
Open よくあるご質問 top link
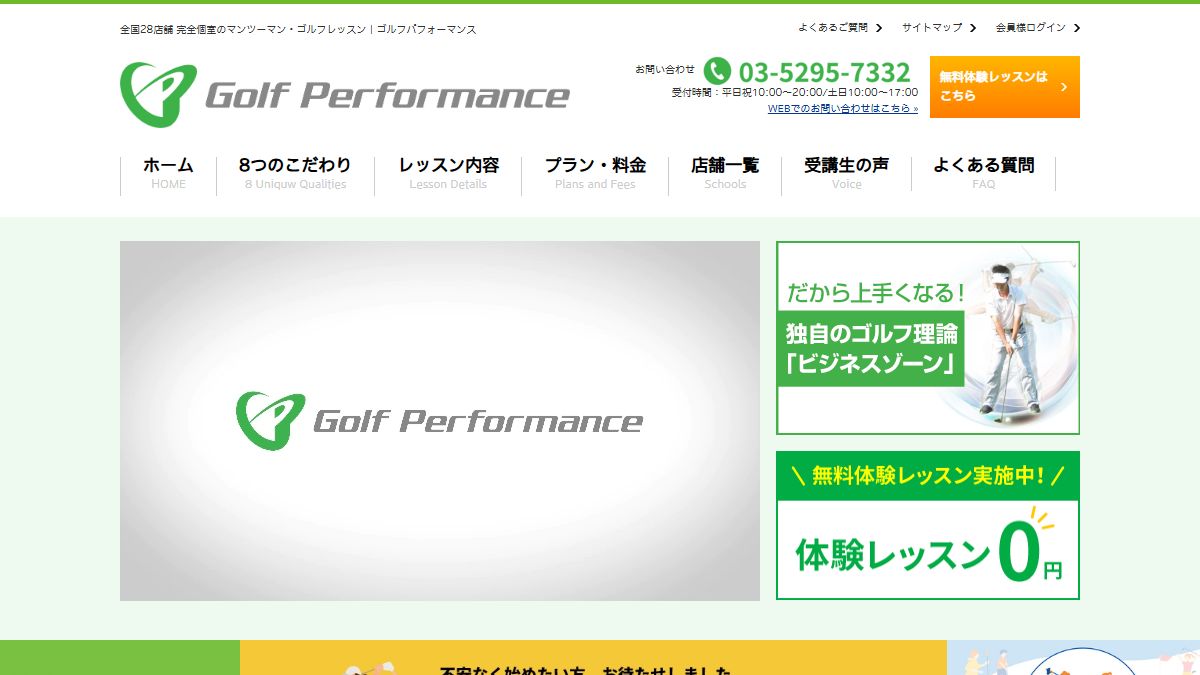(x=833, y=28)
